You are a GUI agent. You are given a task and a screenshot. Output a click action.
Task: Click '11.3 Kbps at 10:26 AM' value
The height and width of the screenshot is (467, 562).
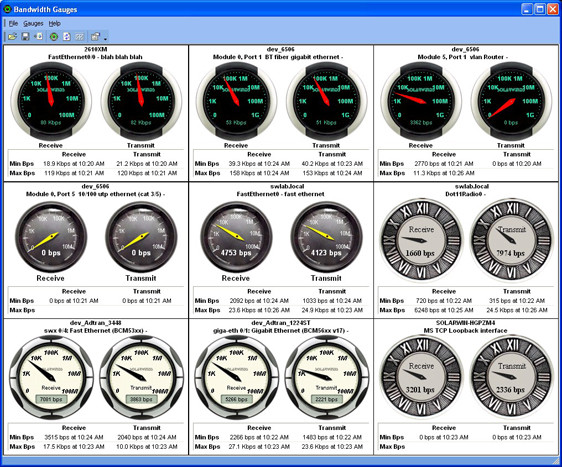[444, 173]
